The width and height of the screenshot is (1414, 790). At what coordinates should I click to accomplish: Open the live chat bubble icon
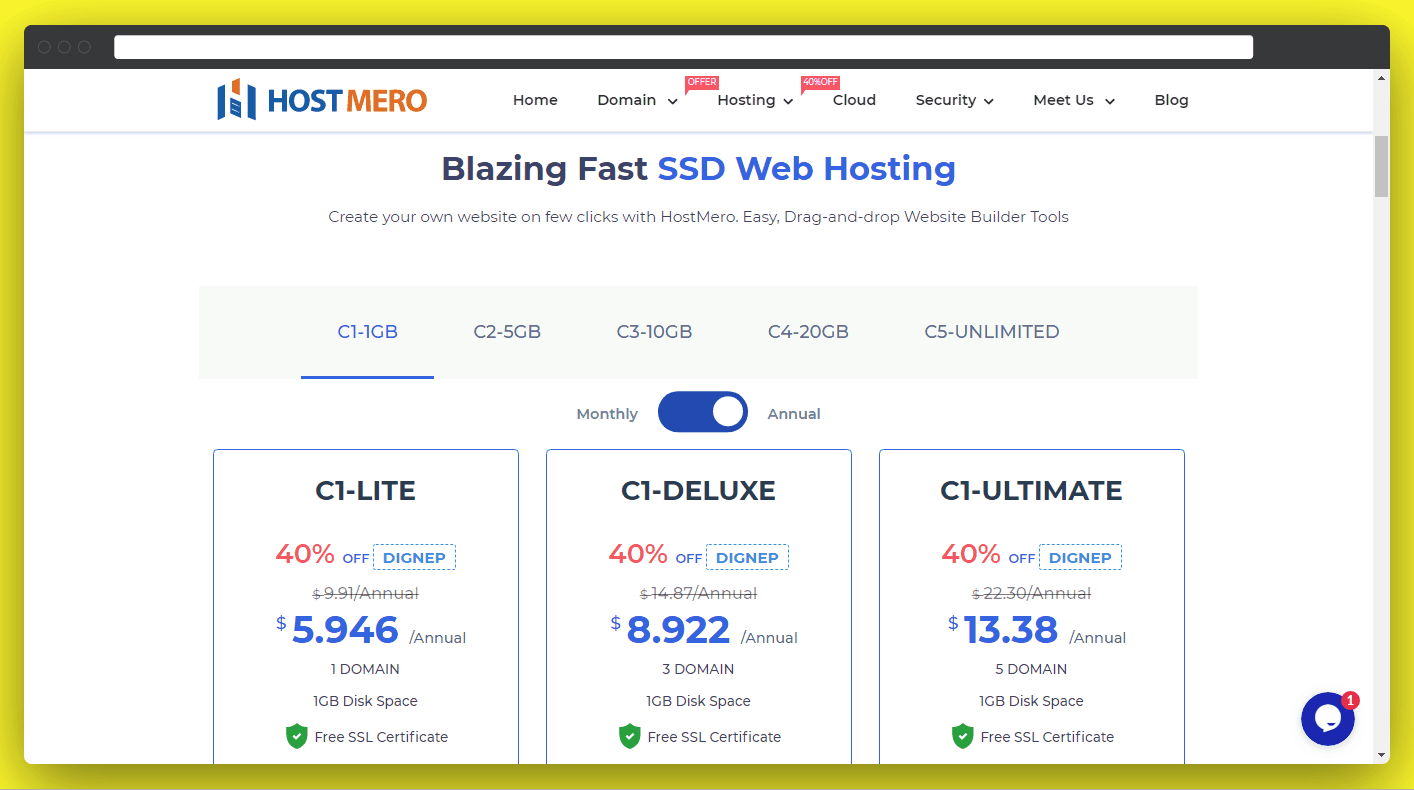[1327, 719]
